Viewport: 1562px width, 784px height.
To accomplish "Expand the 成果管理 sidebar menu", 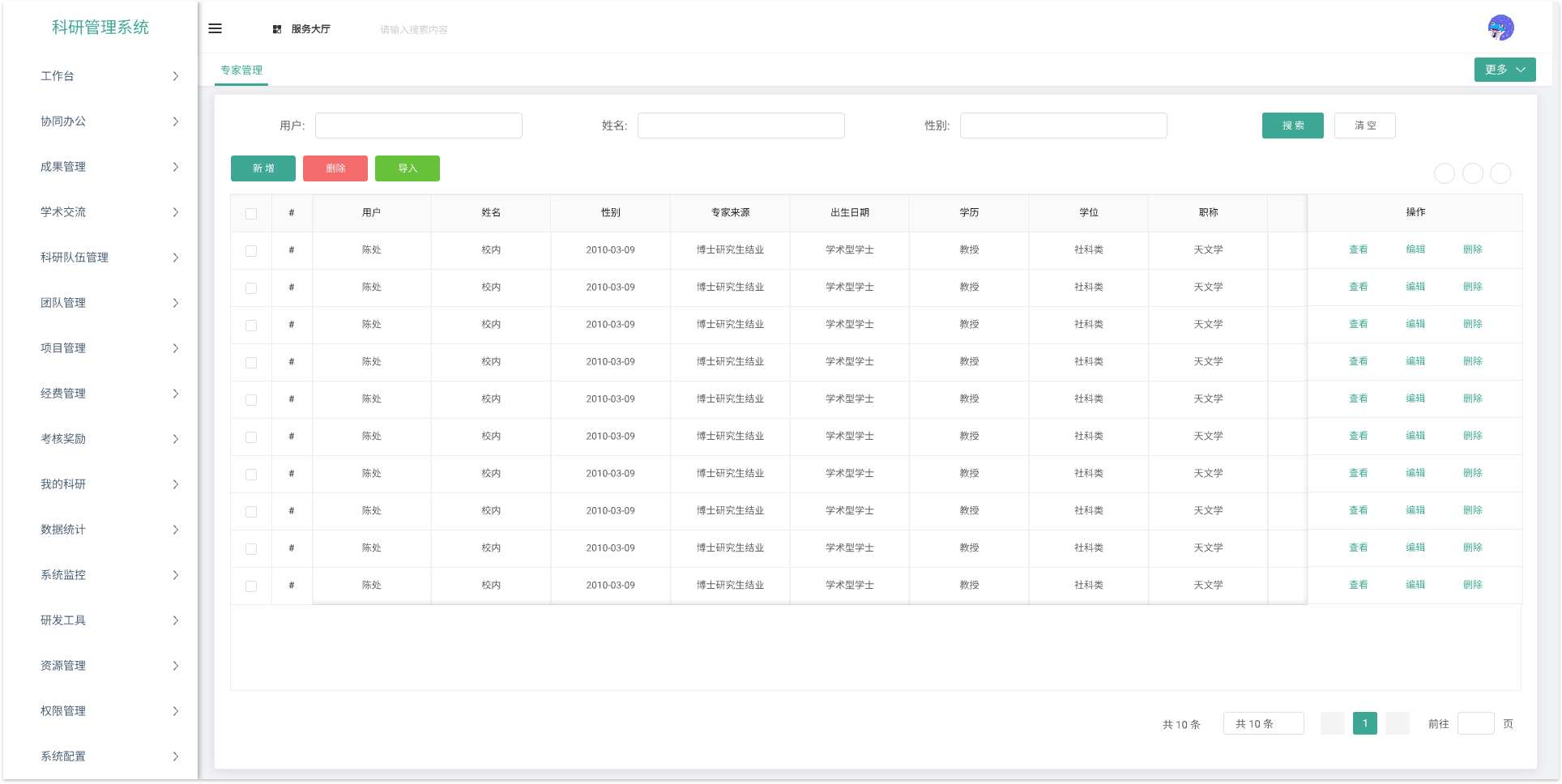I will pos(109,167).
